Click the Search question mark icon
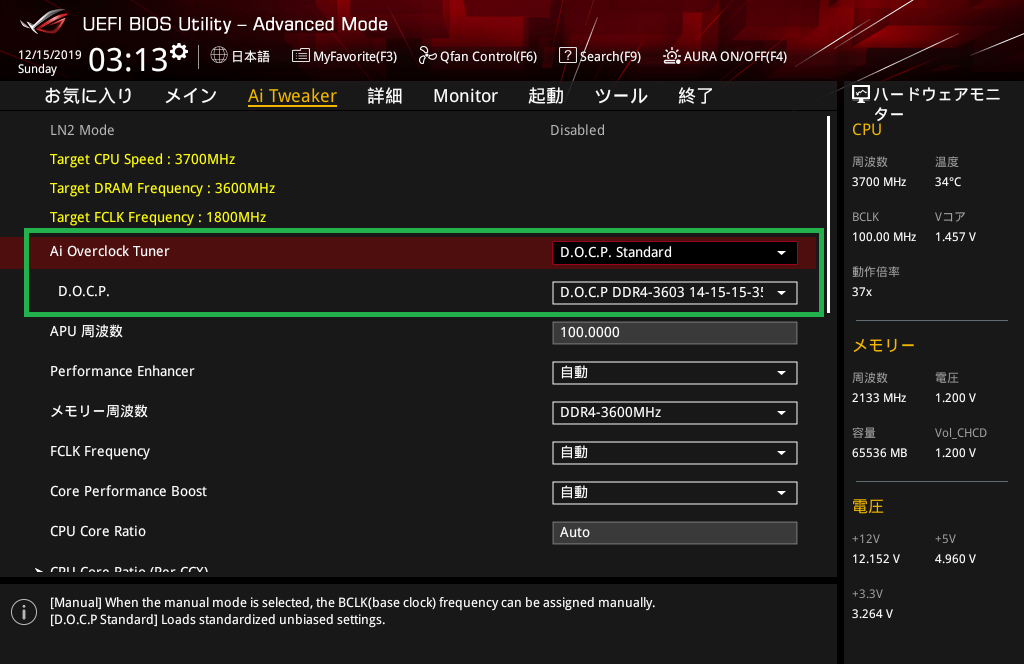 [x=568, y=55]
